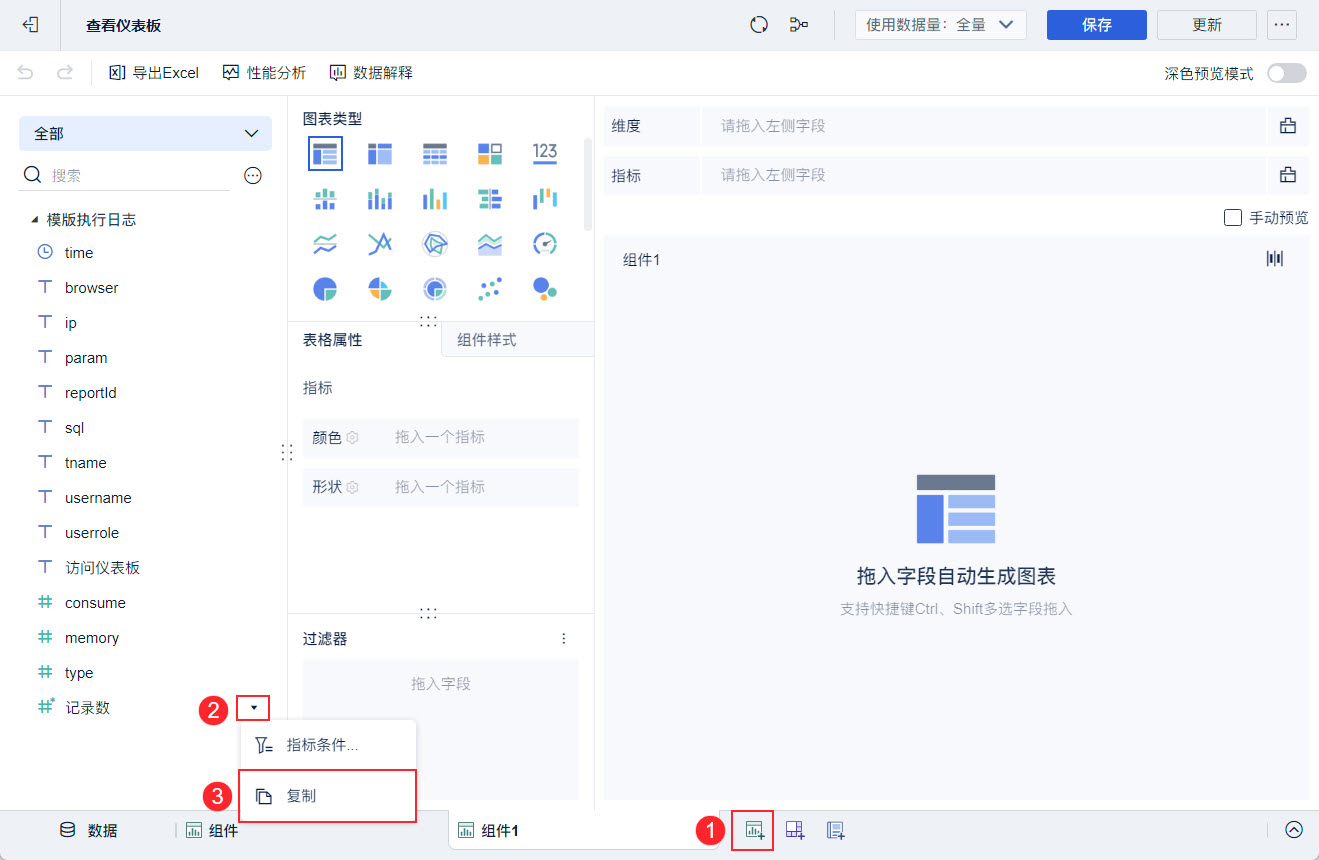This screenshot has height=860, width=1319.
Task: Select the partitioned line chart type
Action: [x=325, y=243]
